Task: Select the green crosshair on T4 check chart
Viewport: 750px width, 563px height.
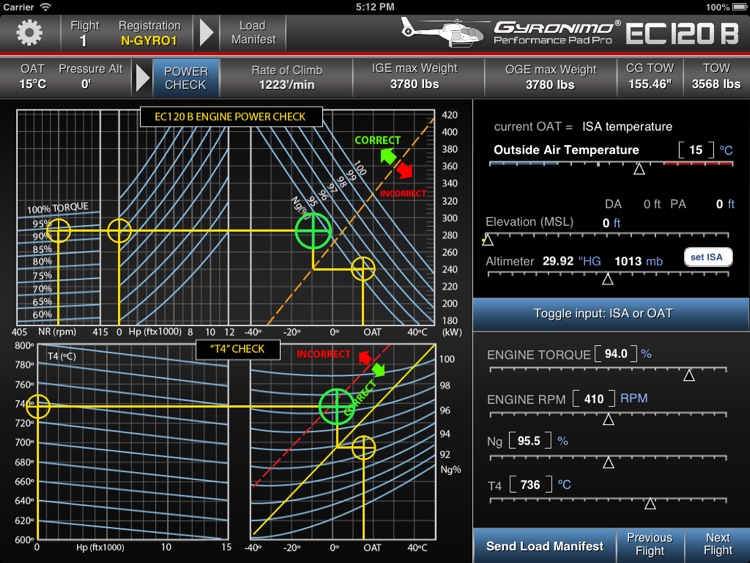Action: [x=337, y=407]
